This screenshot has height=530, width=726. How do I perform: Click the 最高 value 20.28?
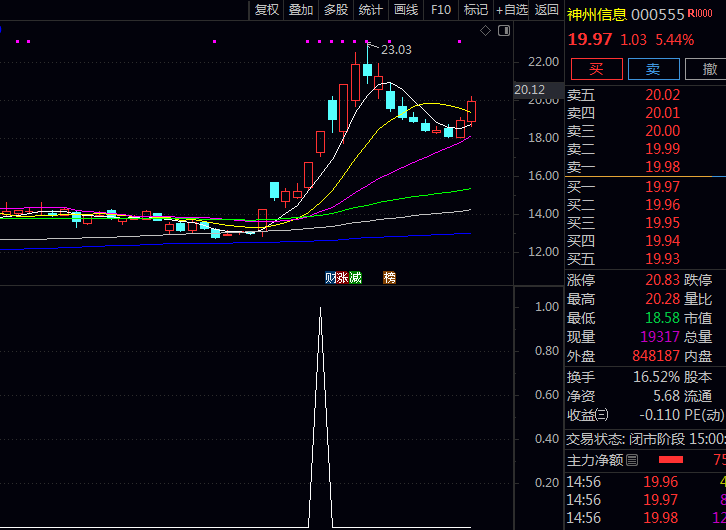click(663, 299)
